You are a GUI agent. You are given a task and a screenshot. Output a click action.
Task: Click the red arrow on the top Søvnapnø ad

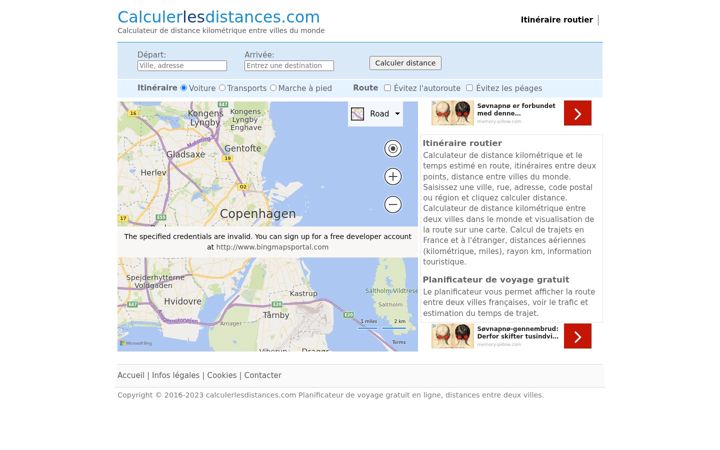point(577,113)
